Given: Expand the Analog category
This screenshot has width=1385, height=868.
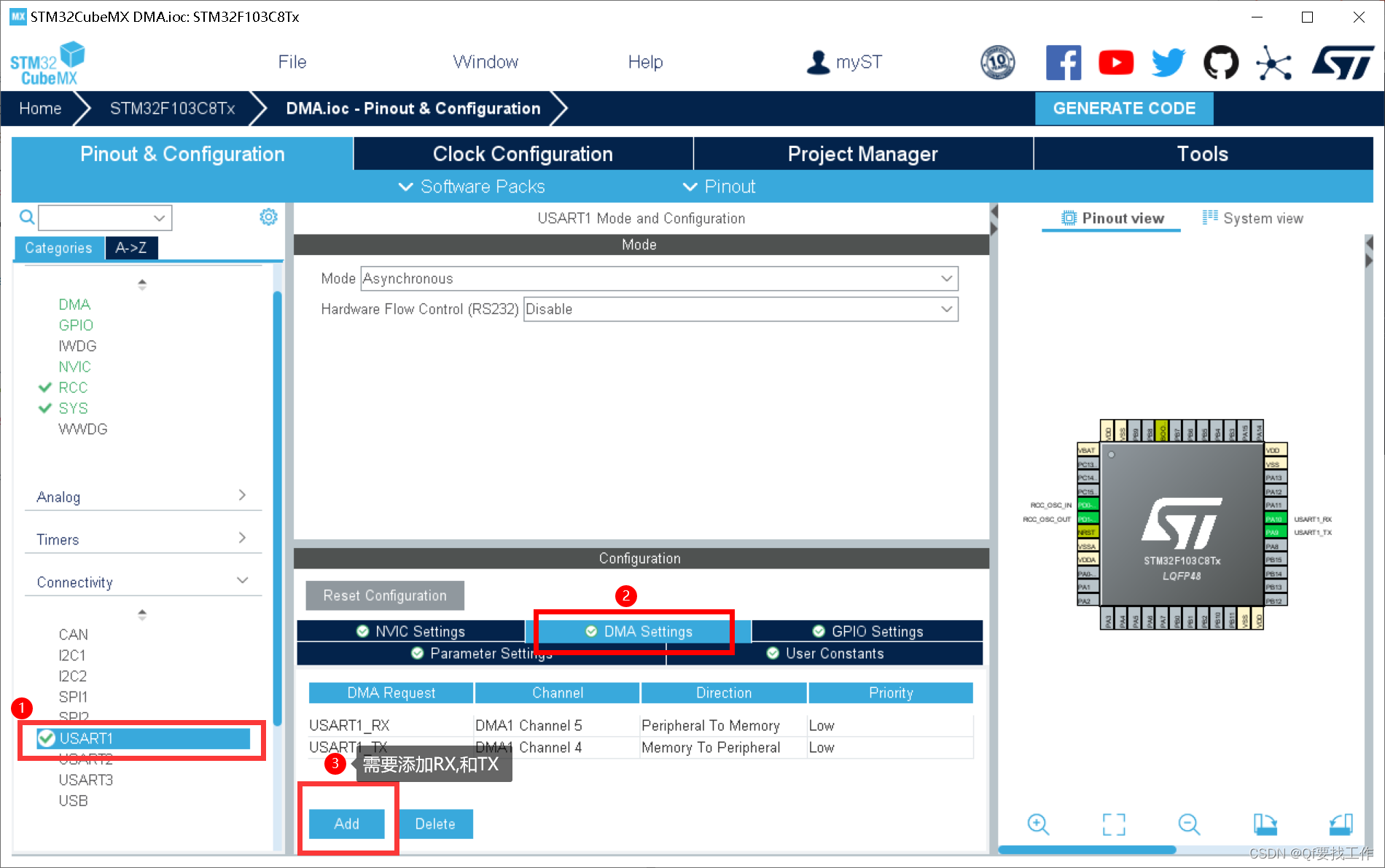Looking at the screenshot, I should (143, 496).
